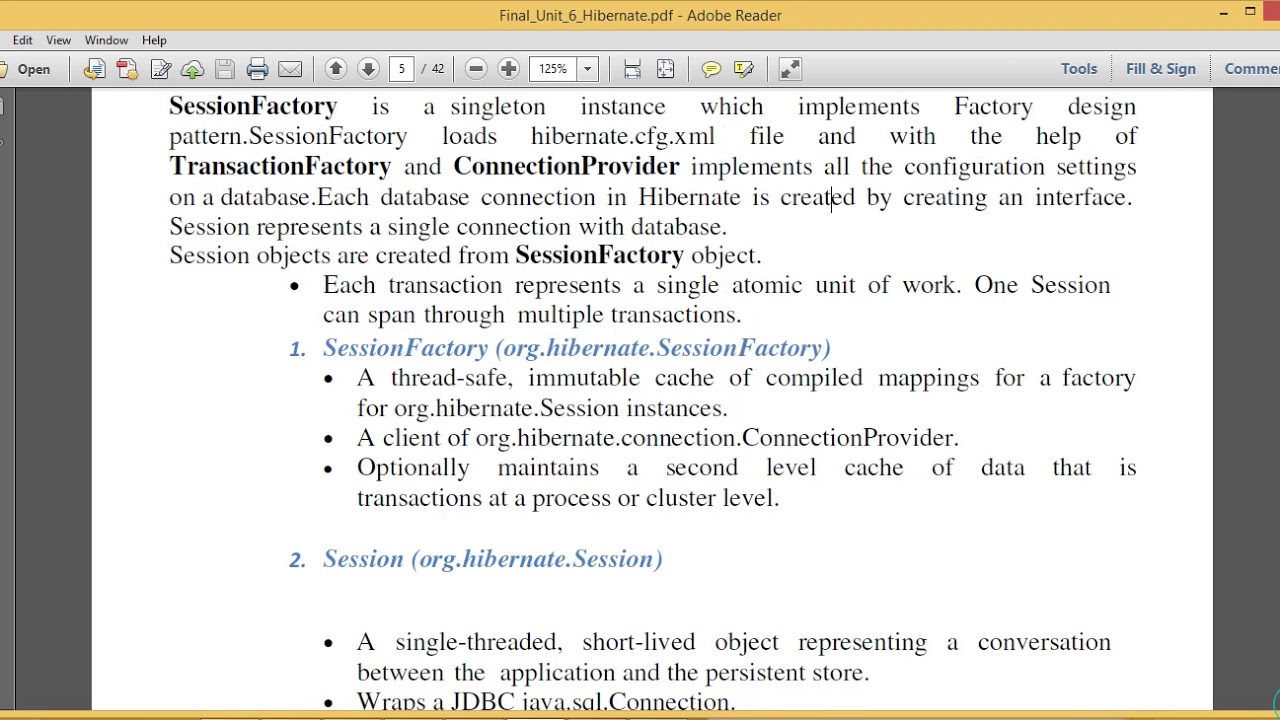Click the restore window button
This screenshot has width=1280, height=720.
1250,12
